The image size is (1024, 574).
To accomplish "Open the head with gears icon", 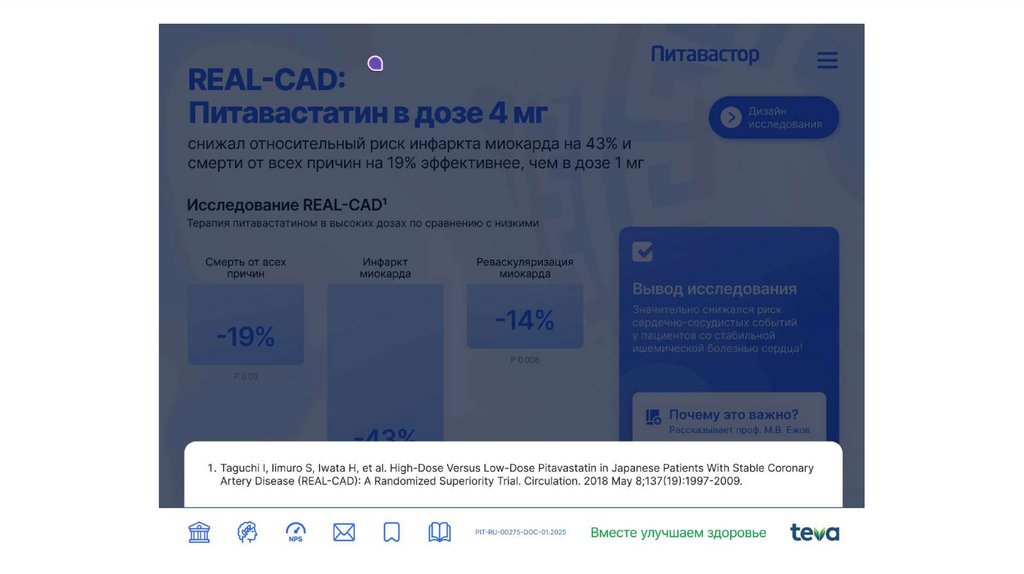I will pos(247,532).
